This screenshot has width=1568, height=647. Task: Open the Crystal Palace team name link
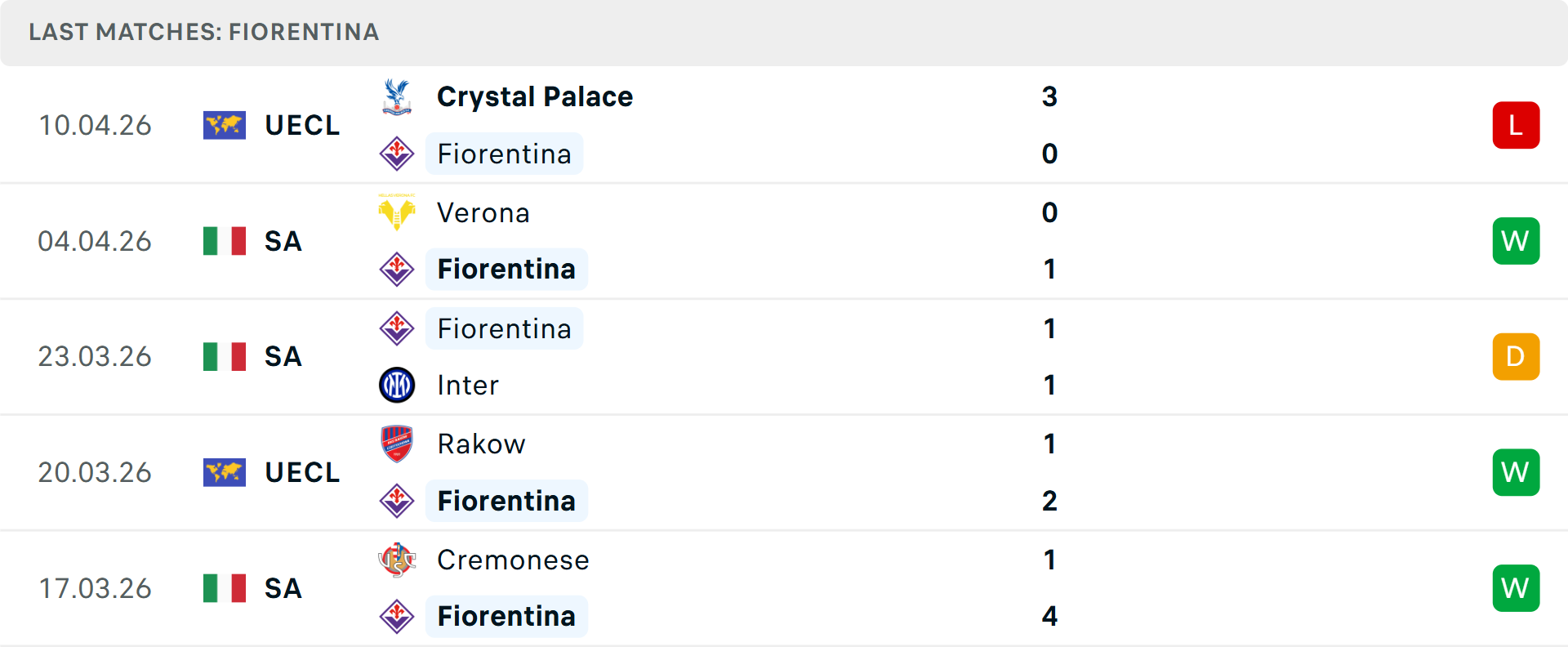tap(534, 96)
